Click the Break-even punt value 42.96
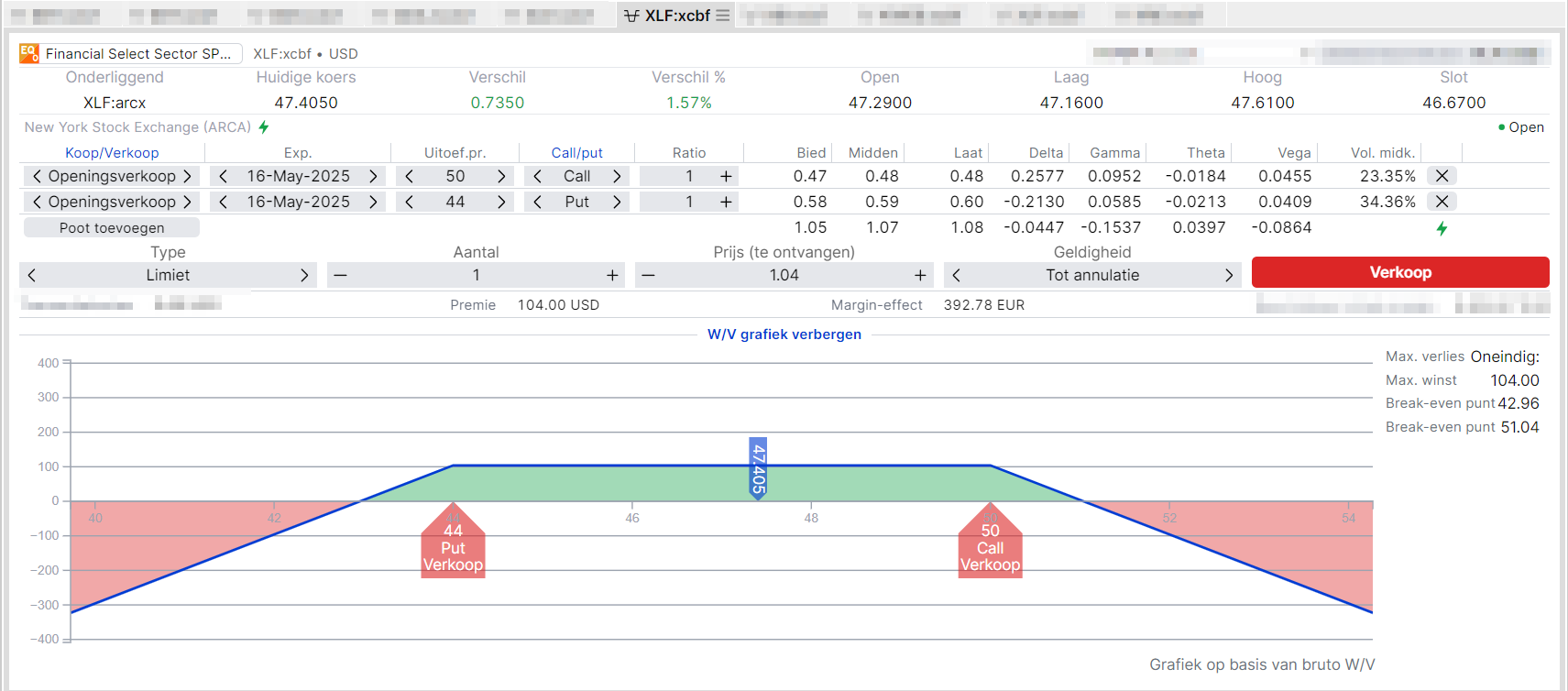Viewport: 1568px width, 691px height. click(x=1519, y=403)
